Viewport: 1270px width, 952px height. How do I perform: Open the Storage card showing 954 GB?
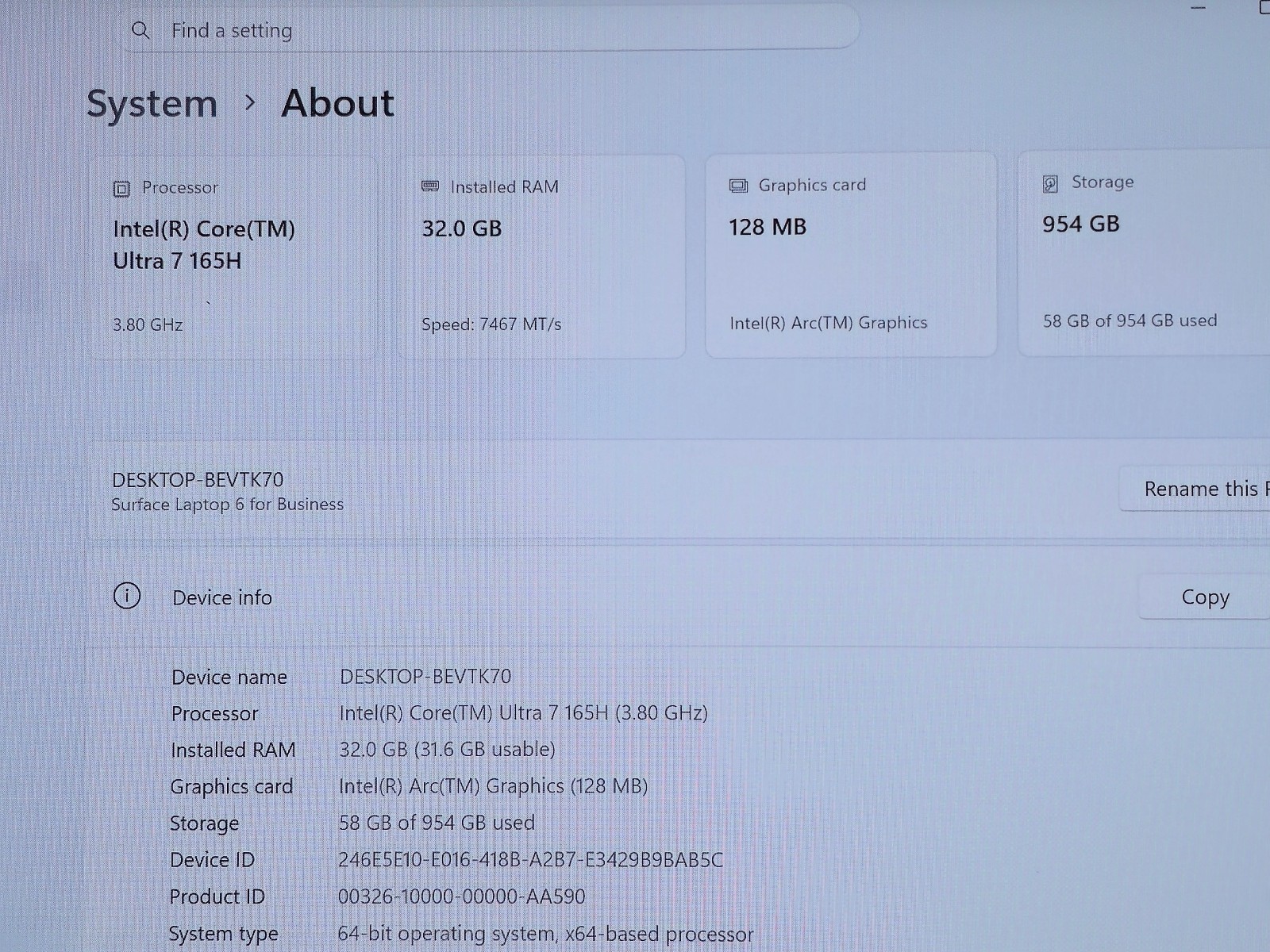(x=1144, y=254)
